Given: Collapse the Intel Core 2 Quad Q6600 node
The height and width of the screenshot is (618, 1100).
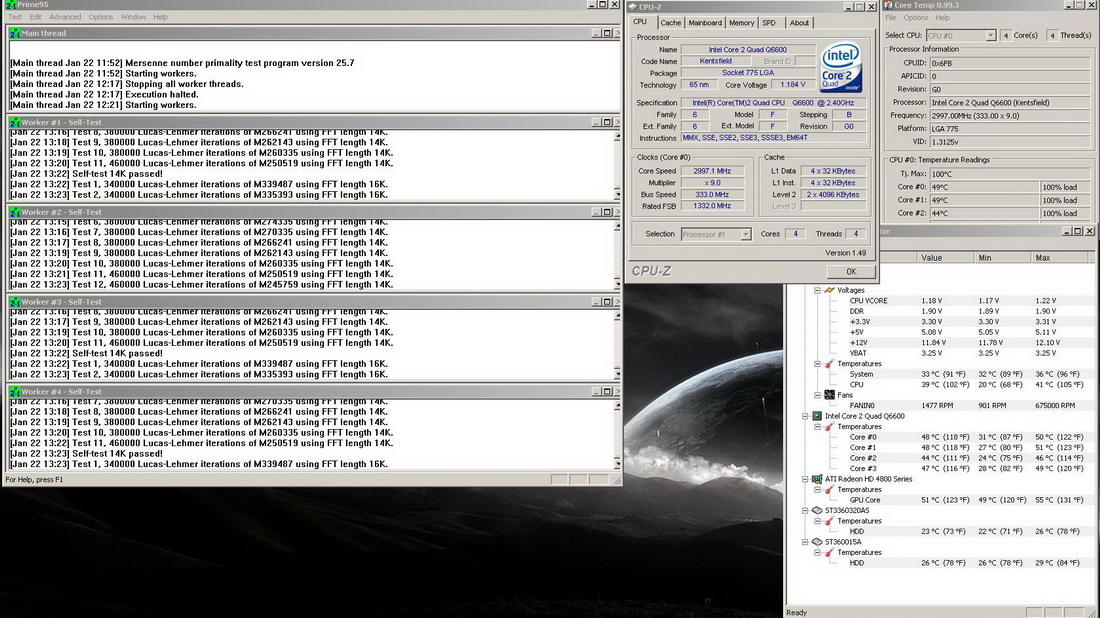Looking at the screenshot, I should (805, 416).
